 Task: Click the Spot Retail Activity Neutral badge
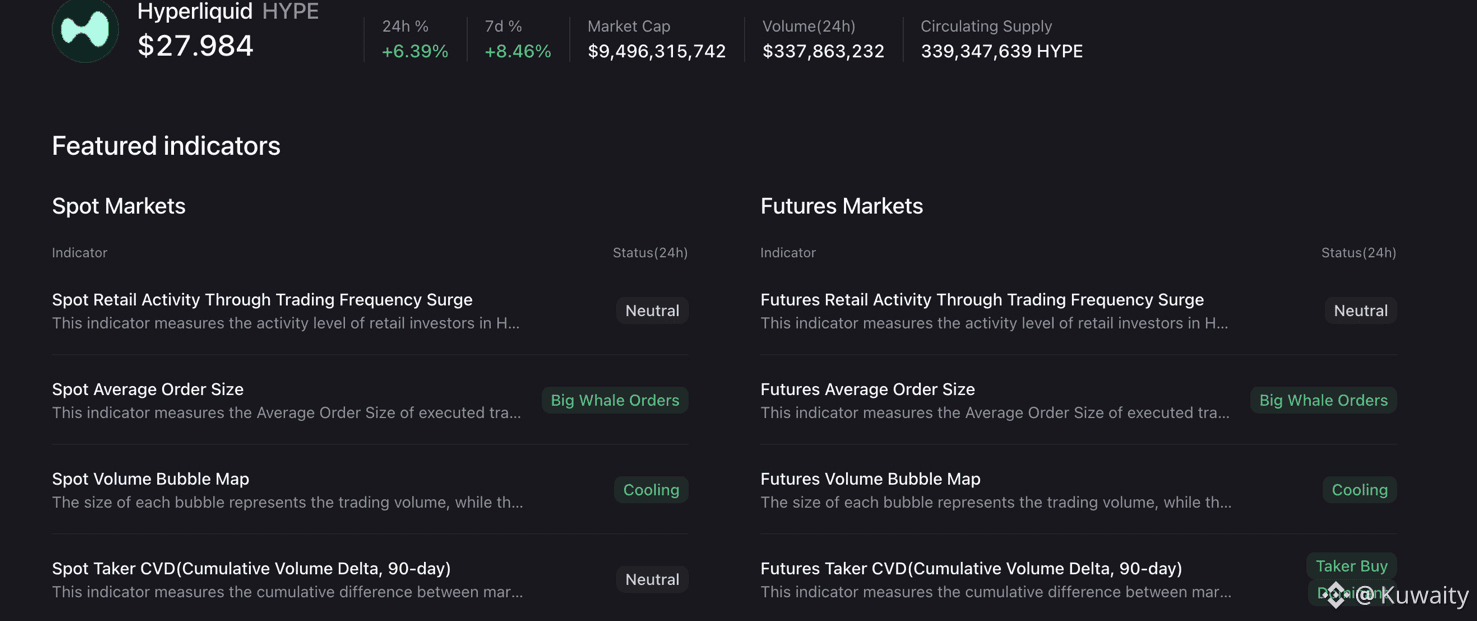click(652, 311)
